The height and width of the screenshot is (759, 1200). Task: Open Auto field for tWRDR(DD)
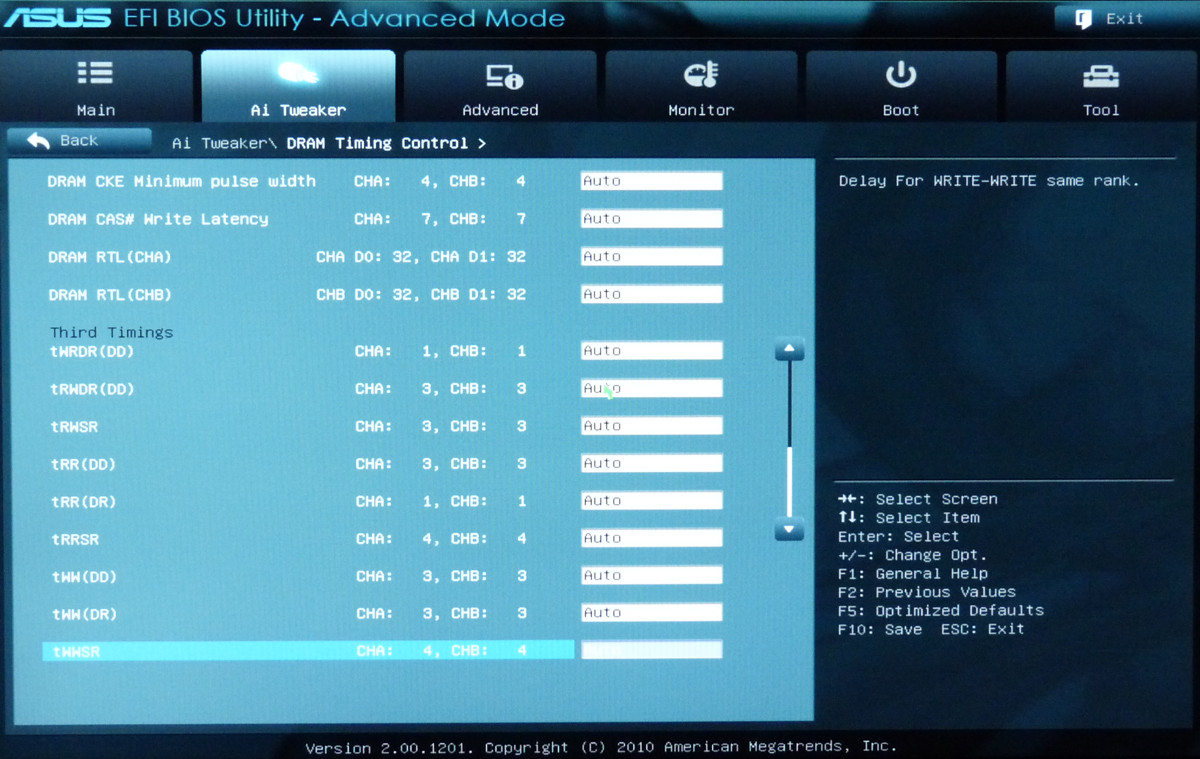click(651, 351)
